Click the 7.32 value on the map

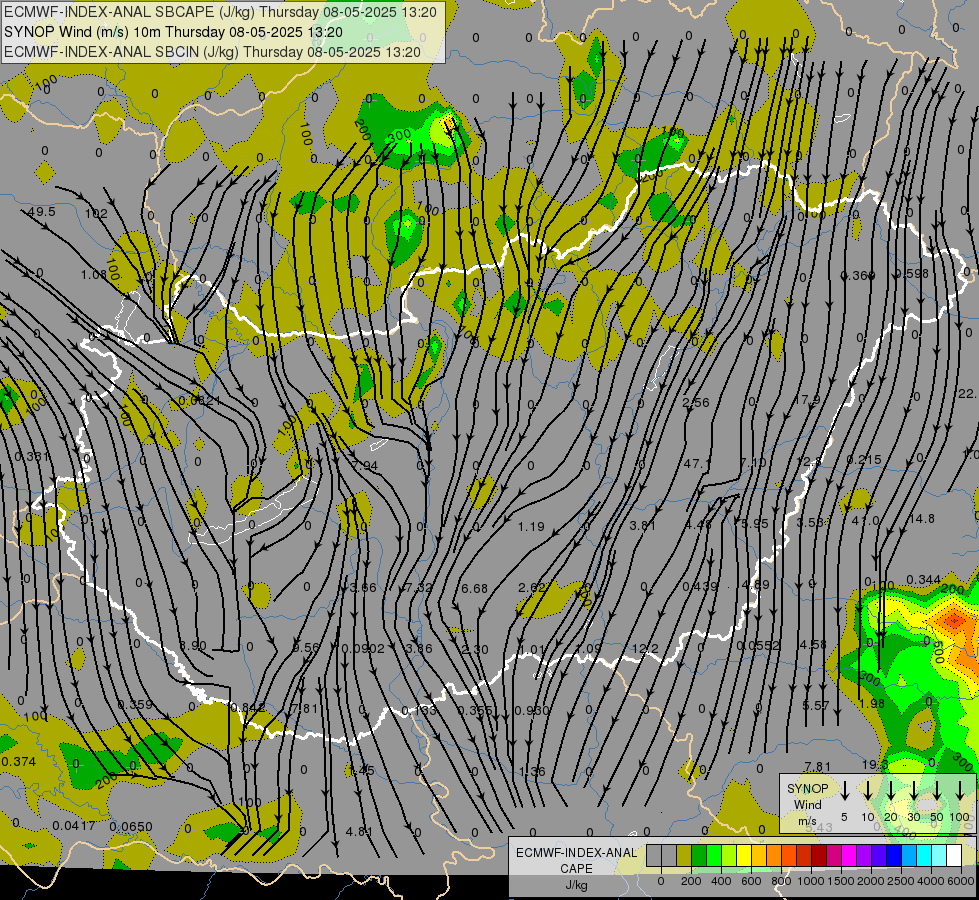tap(418, 588)
